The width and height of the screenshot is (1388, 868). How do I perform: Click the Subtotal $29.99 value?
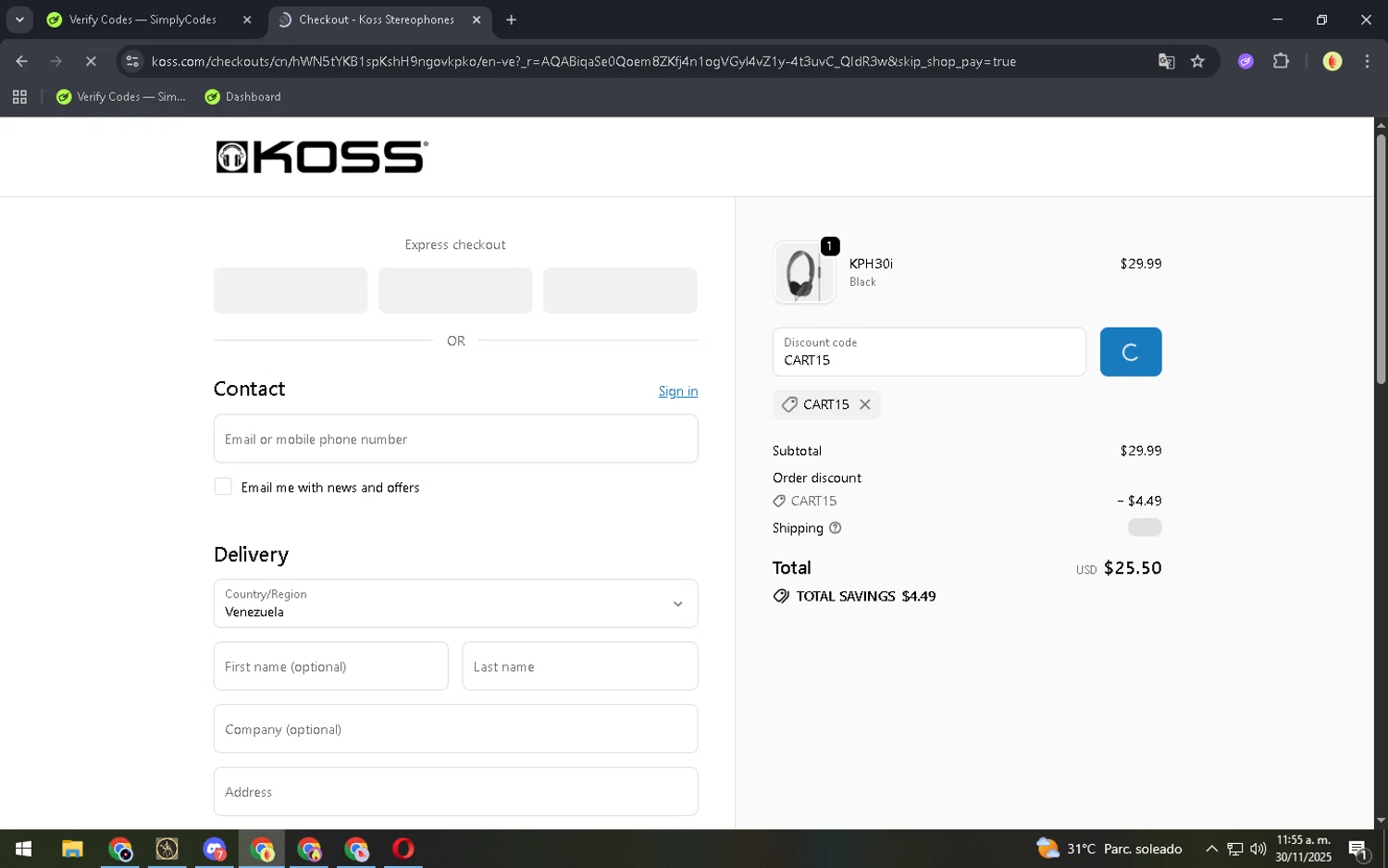point(1141,451)
